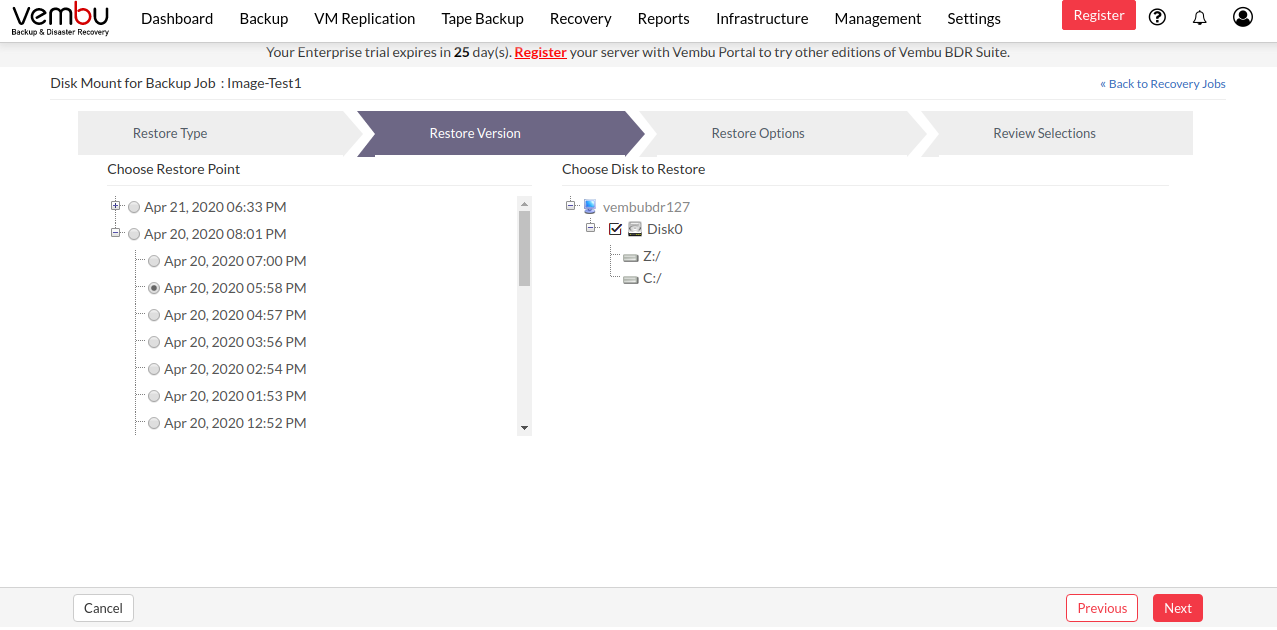Image resolution: width=1277 pixels, height=630 pixels.
Task: Open the Backup menu
Action: pos(264,18)
